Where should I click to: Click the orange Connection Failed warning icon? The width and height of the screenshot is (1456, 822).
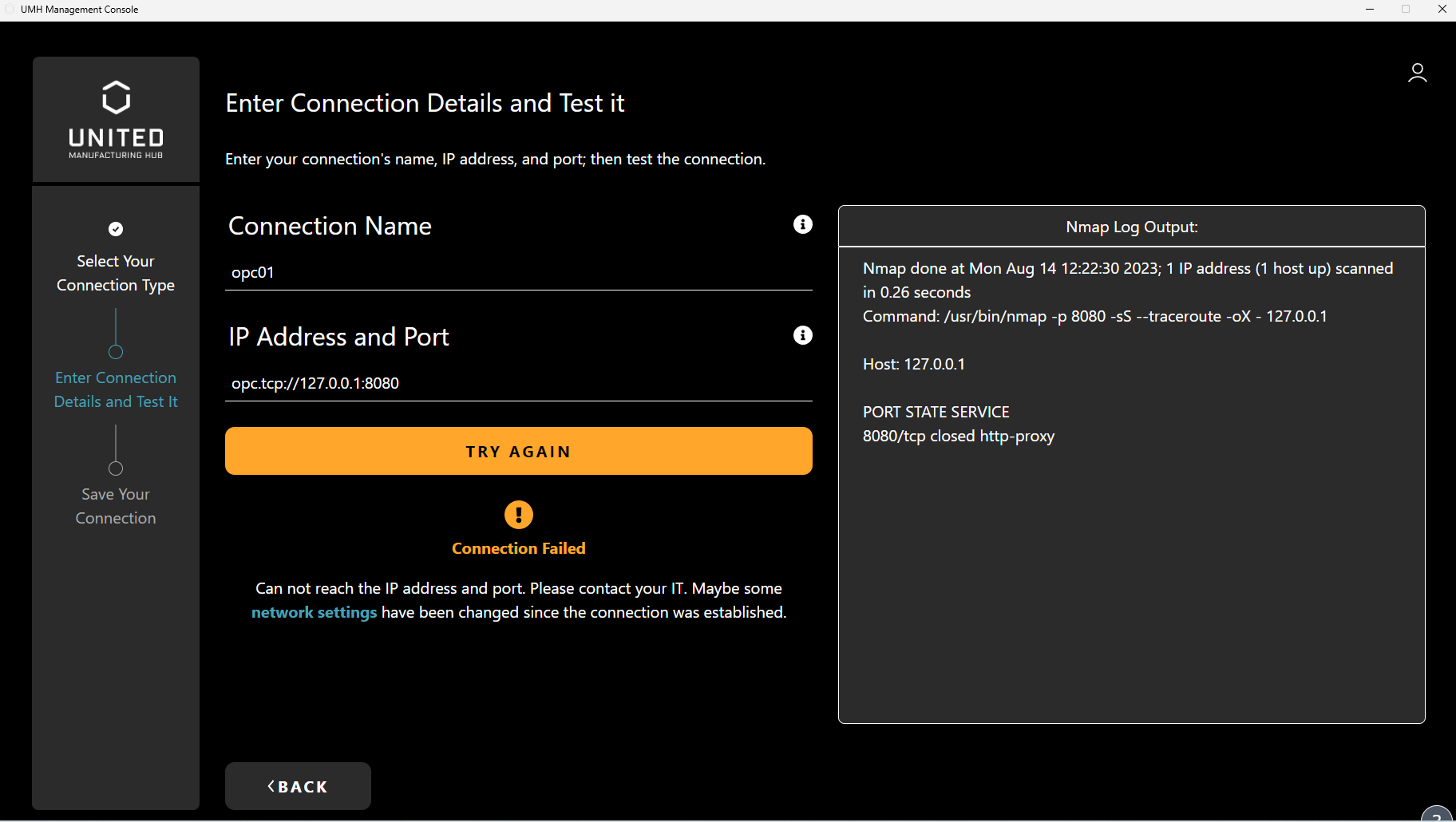[518, 515]
